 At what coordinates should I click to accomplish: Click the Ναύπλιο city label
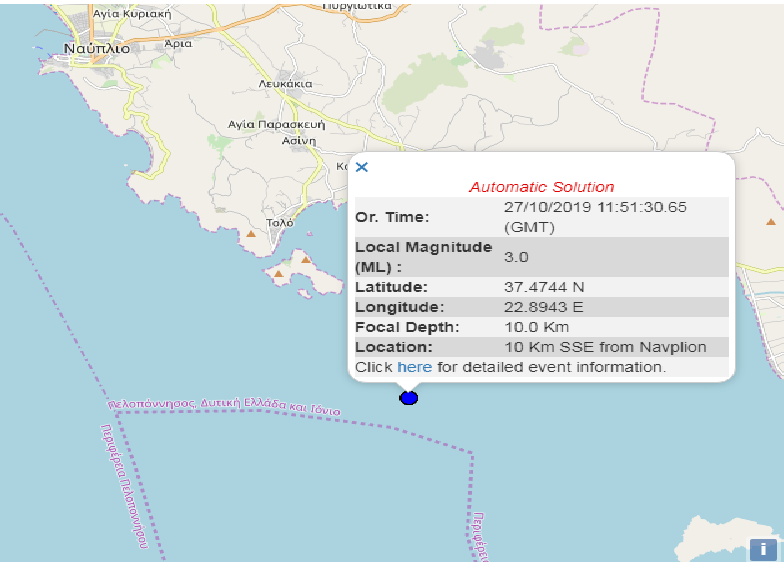coord(95,48)
